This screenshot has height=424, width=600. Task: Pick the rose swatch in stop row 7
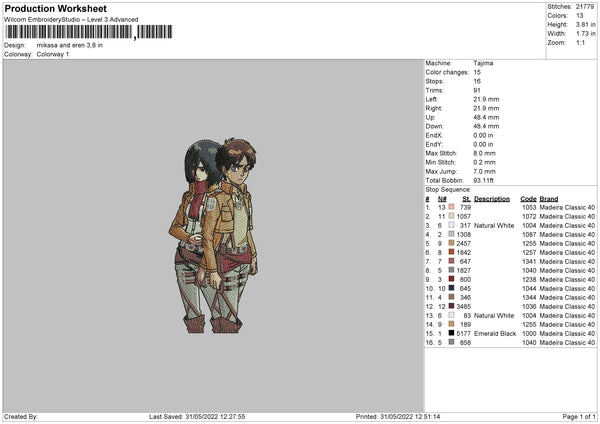coord(452,261)
